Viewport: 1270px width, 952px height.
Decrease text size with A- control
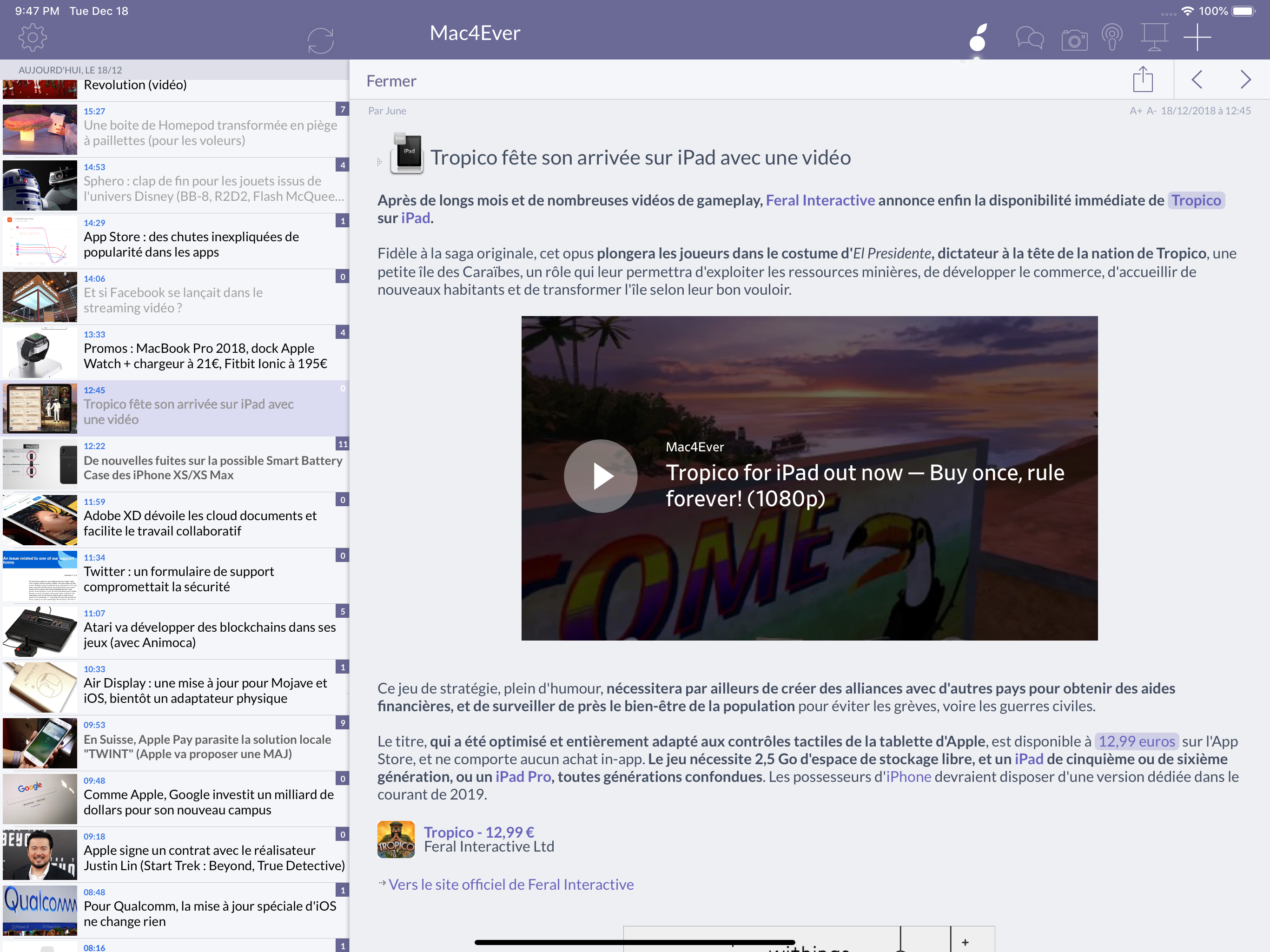tap(1151, 111)
